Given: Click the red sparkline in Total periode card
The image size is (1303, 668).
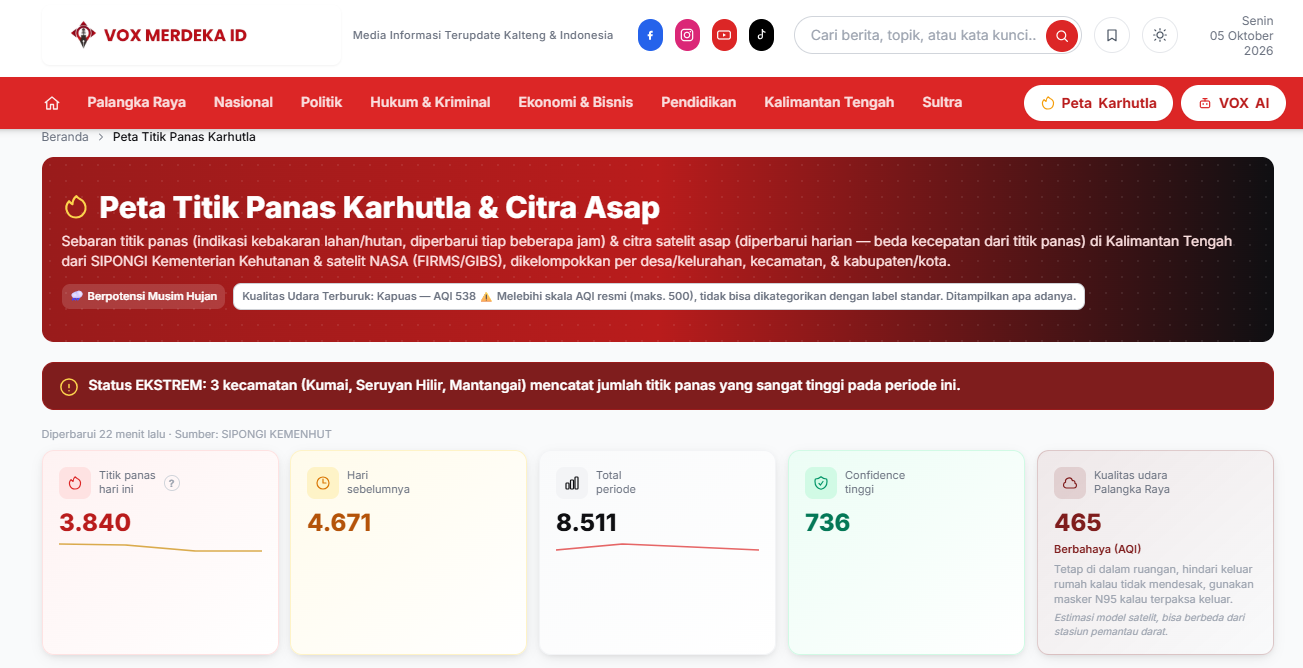Looking at the screenshot, I should 657,547.
